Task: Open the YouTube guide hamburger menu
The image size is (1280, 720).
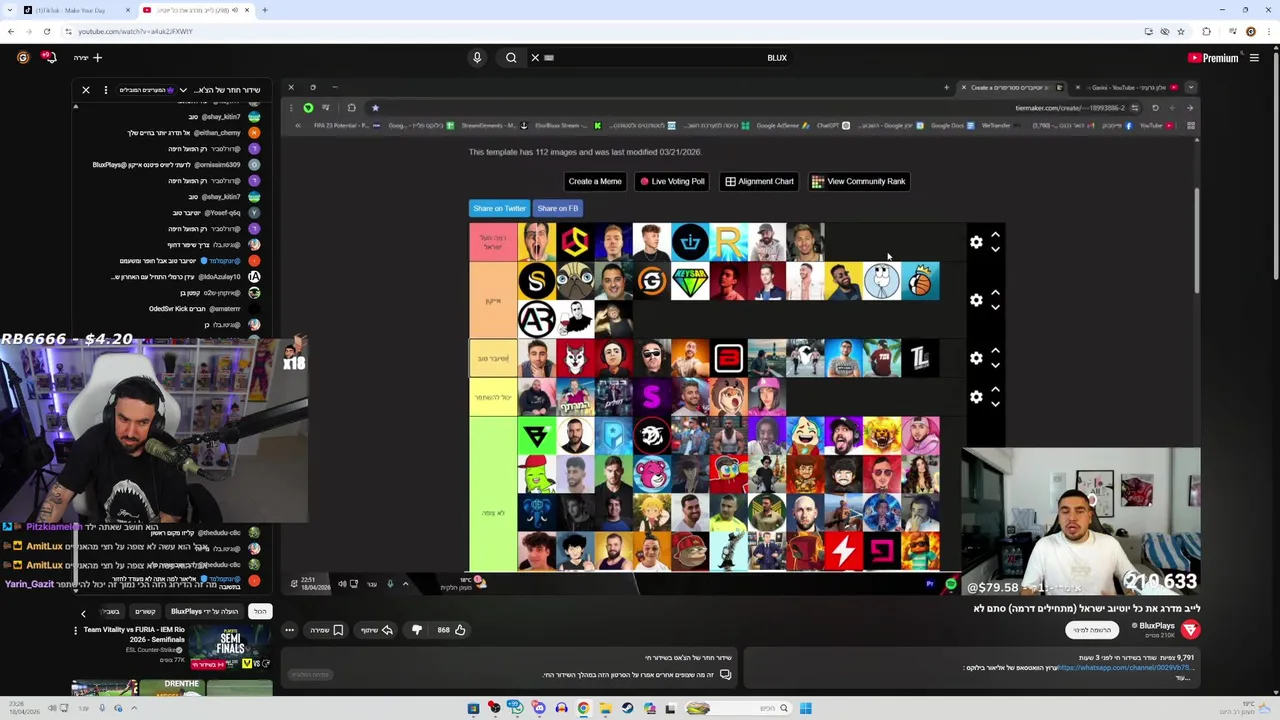Action: (x=1254, y=58)
